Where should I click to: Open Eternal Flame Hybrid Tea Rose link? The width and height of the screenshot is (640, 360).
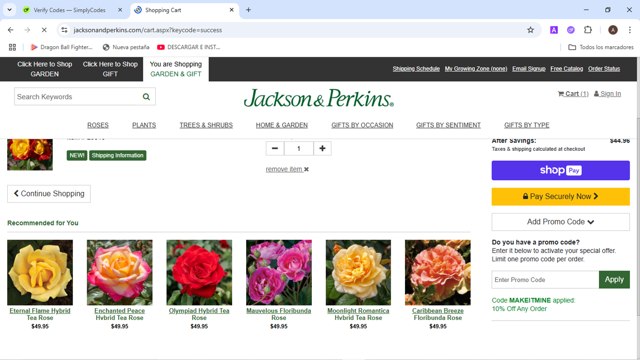coord(40,314)
